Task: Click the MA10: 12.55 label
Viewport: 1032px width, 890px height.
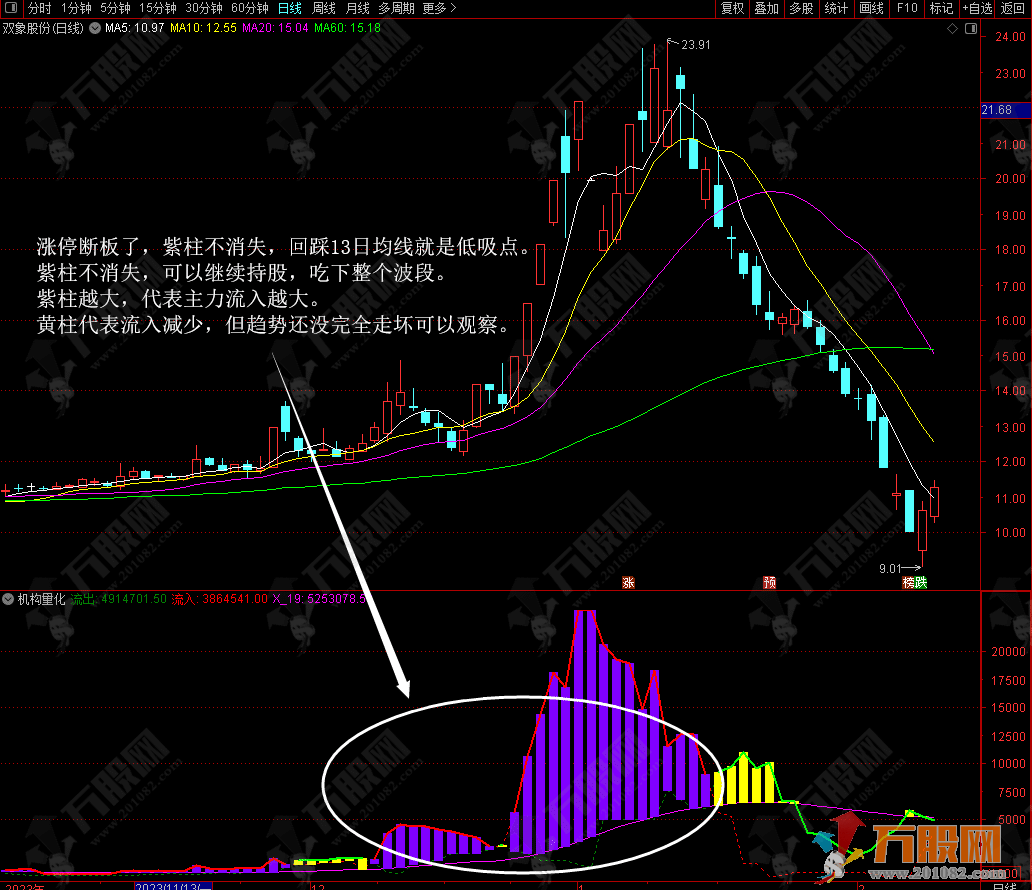Action: (x=203, y=28)
